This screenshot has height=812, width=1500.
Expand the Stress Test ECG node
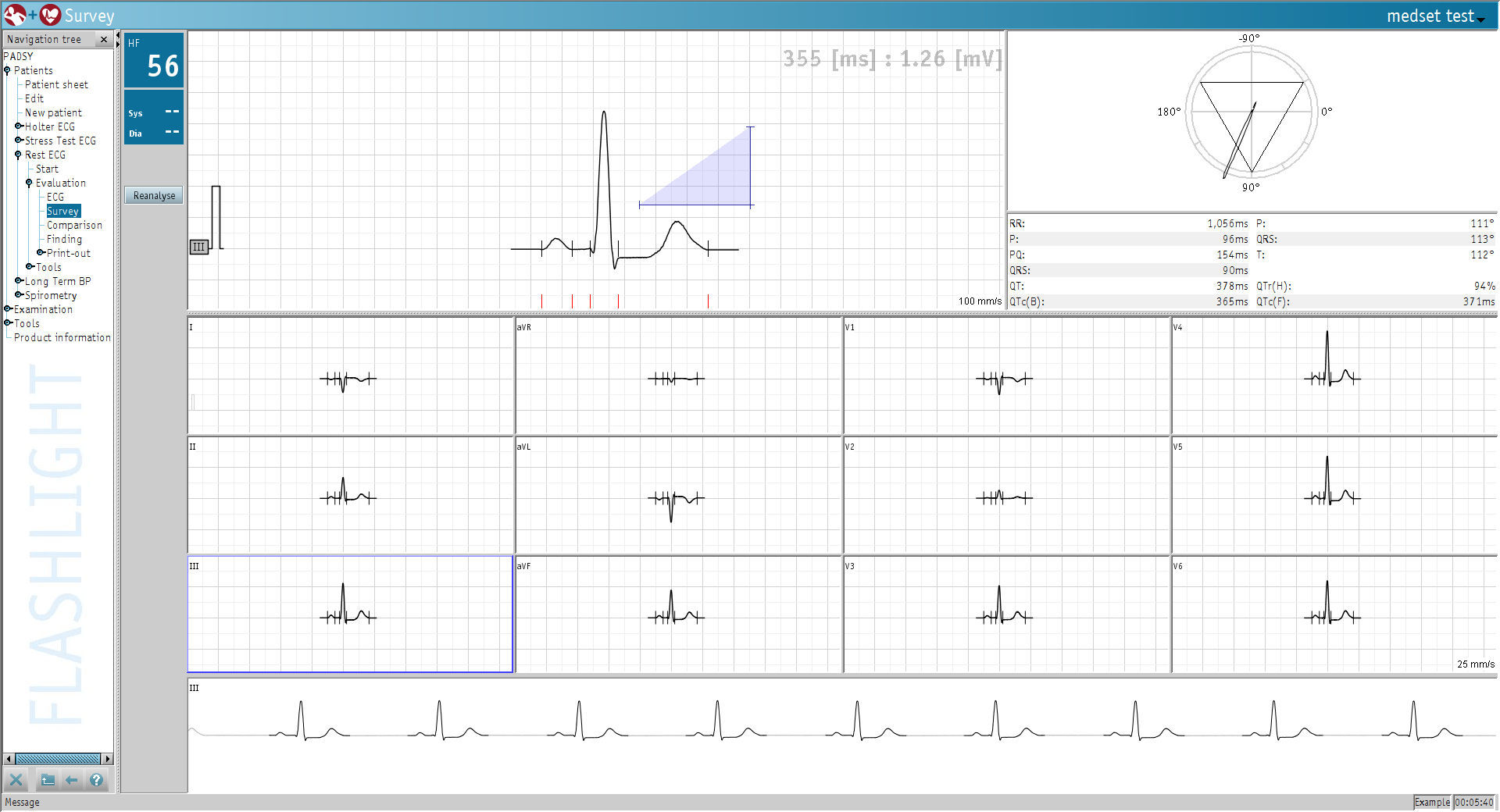pos(18,141)
